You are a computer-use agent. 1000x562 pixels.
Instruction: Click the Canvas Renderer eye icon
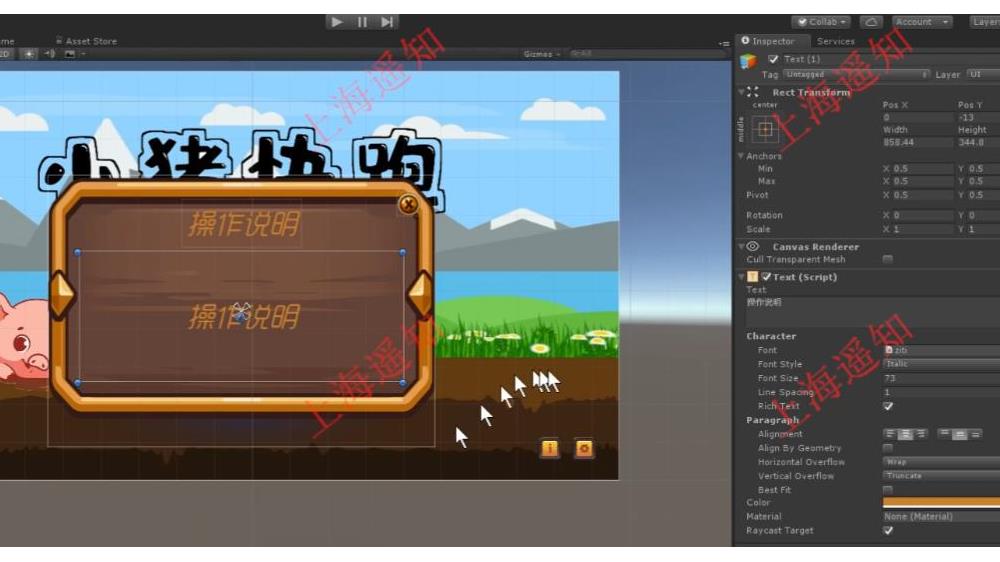(753, 246)
